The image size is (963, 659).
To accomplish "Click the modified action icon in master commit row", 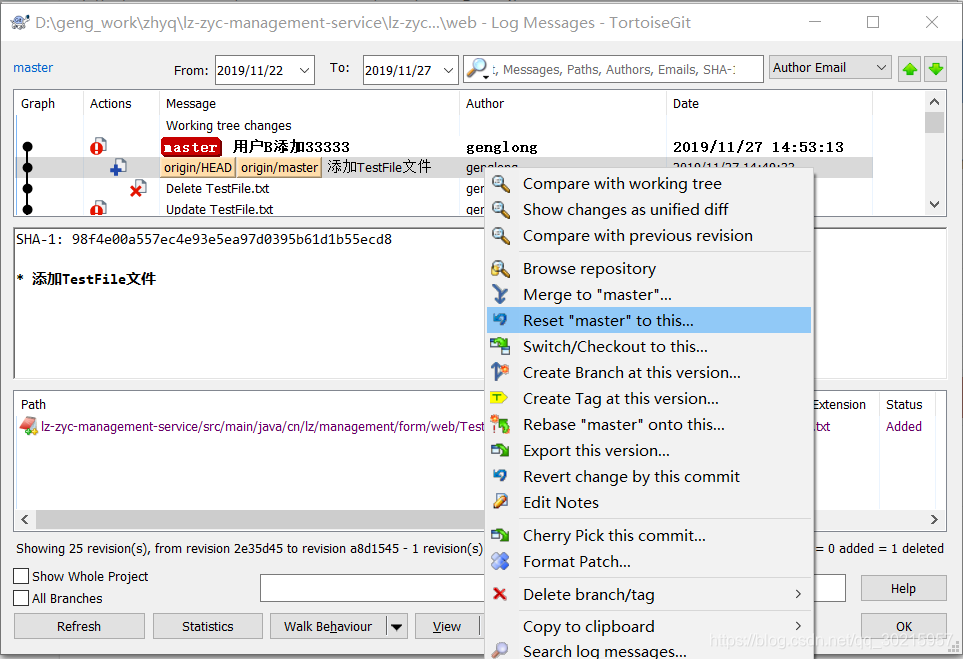I will [98, 147].
